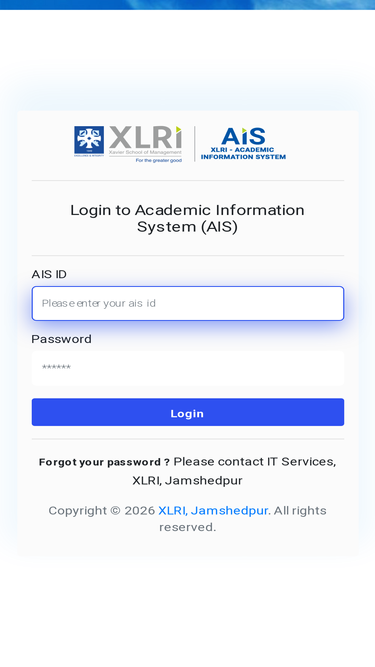Click the Copyright © 2026 notice

click(x=102, y=510)
